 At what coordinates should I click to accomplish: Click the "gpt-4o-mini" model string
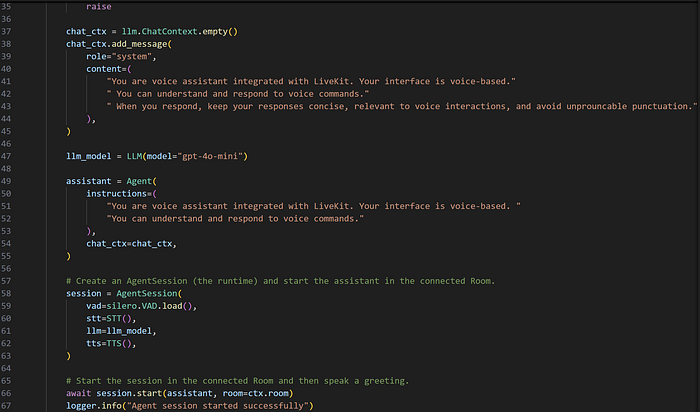click(210, 157)
